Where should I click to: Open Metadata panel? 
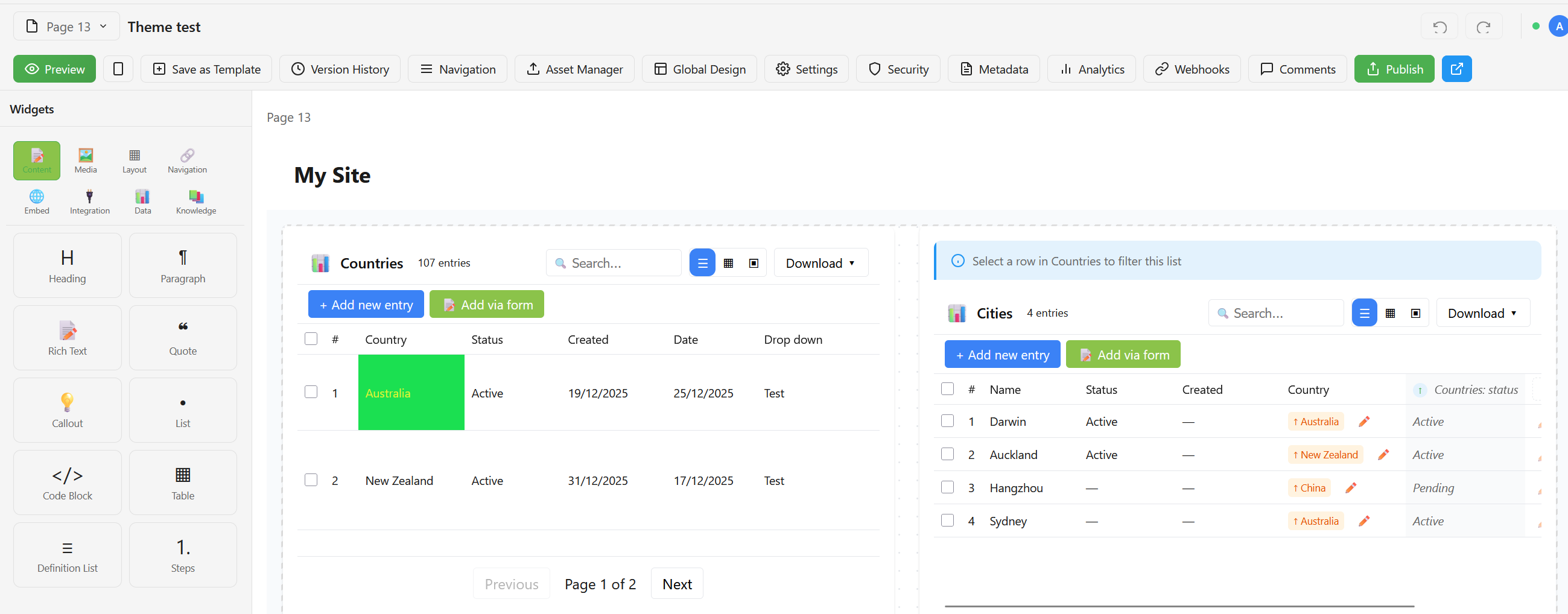(994, 69)
